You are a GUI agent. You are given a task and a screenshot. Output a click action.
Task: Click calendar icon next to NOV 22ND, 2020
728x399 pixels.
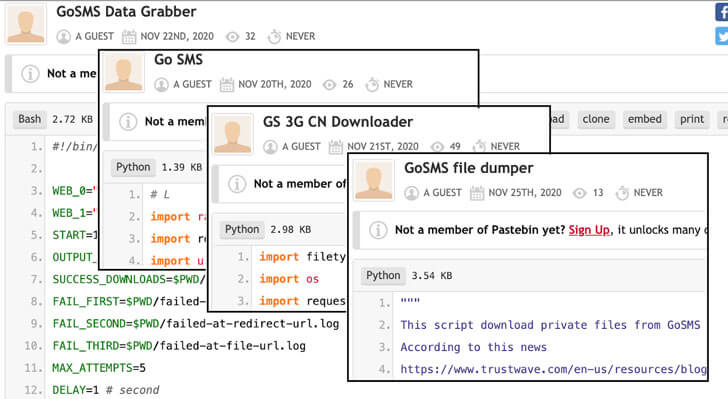click(129, 36)
